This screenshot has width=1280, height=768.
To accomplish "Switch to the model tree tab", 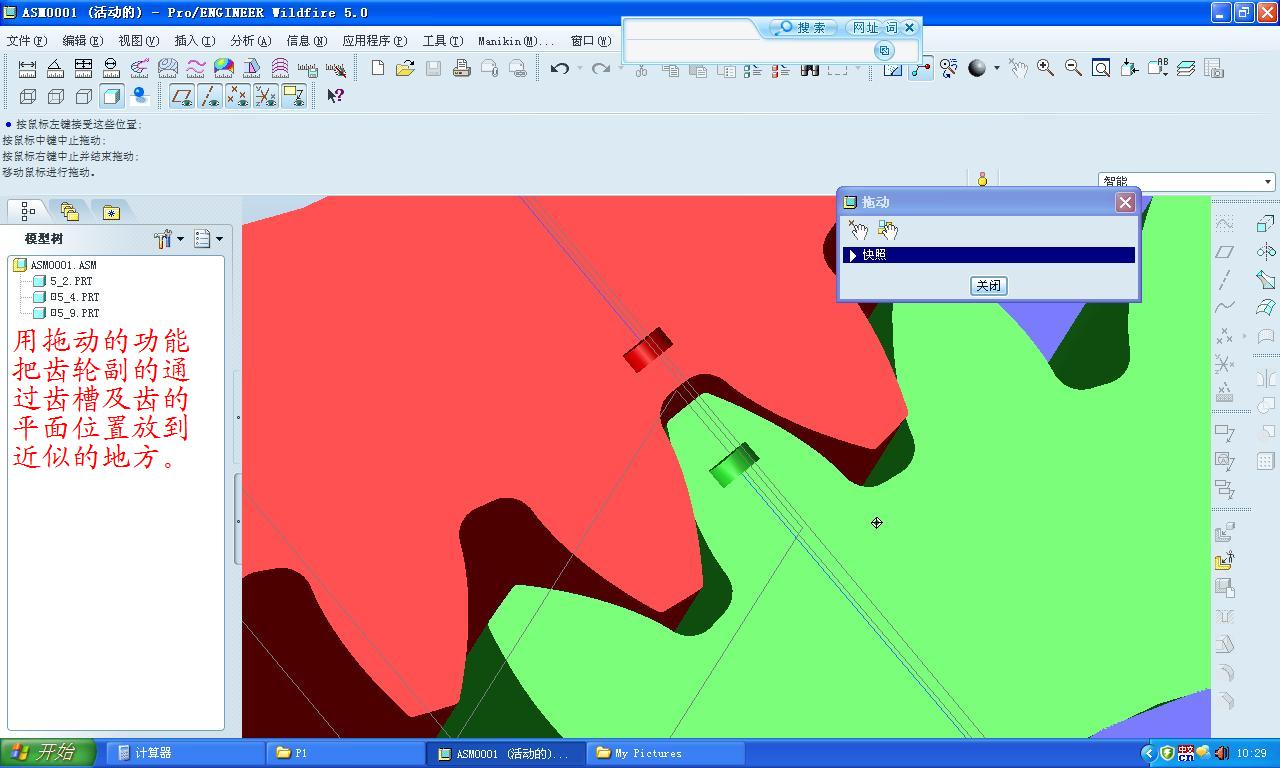I will point(28,211).
